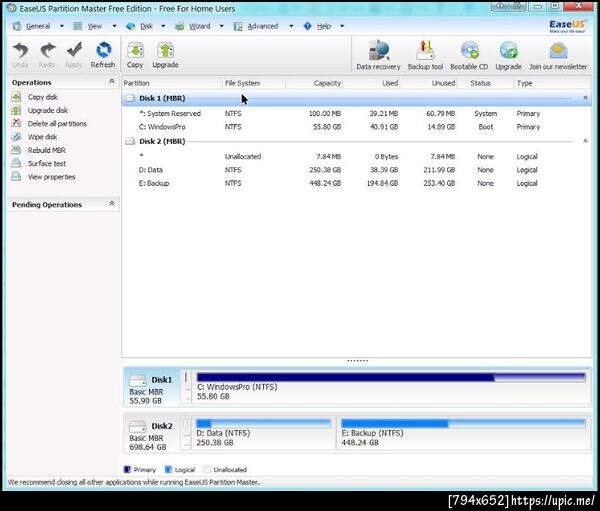This screenshot has height=511, width=600.
Task: Click the Logical legend color swatch
Action: tap(168, 469)
